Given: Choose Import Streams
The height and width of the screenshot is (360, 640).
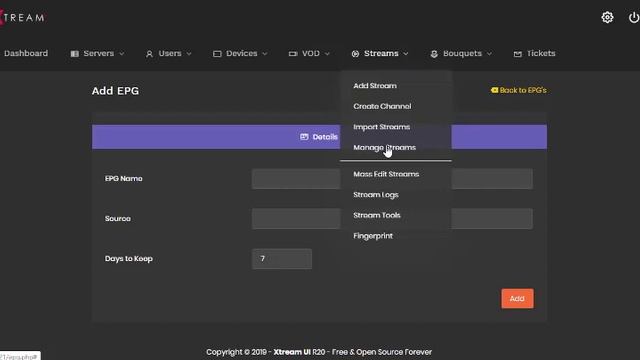Looking at the screenshot, I should (382, 127).
